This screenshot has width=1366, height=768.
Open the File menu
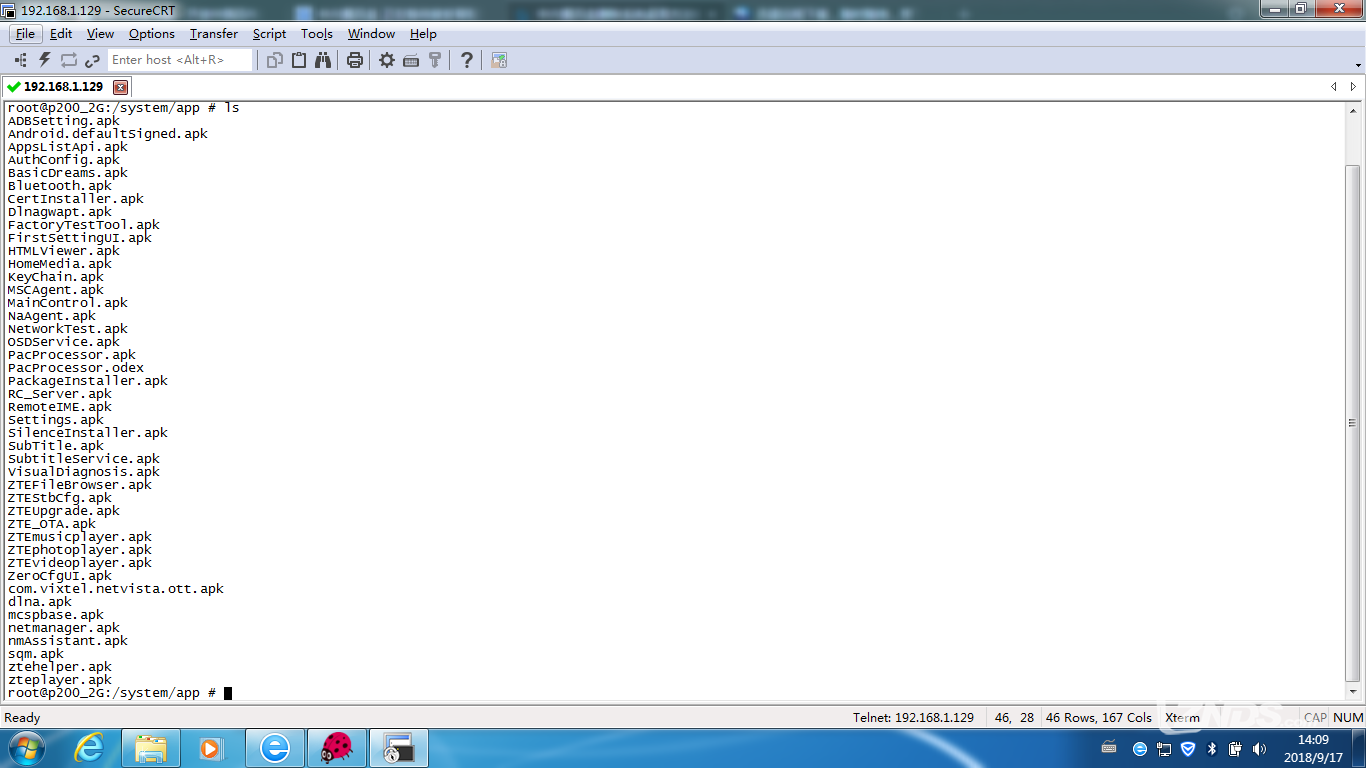click(25, 34)
